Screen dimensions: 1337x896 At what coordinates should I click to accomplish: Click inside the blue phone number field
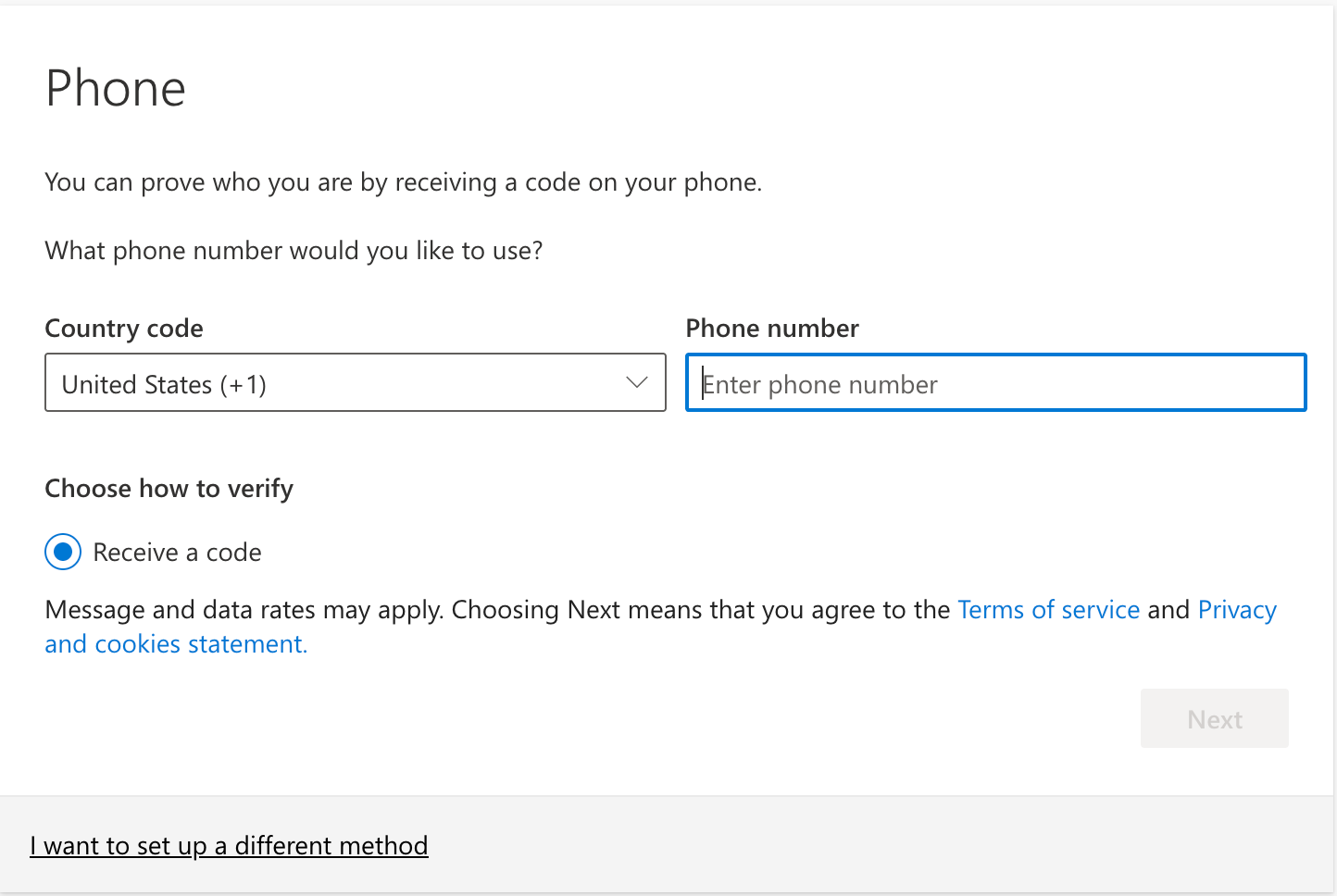click(x=994, y=382)
